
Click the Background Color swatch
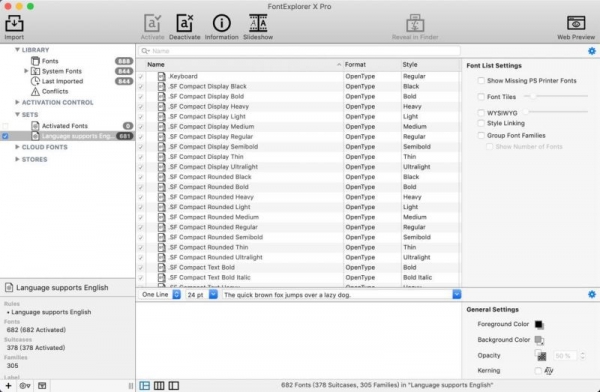click(539, 340)
